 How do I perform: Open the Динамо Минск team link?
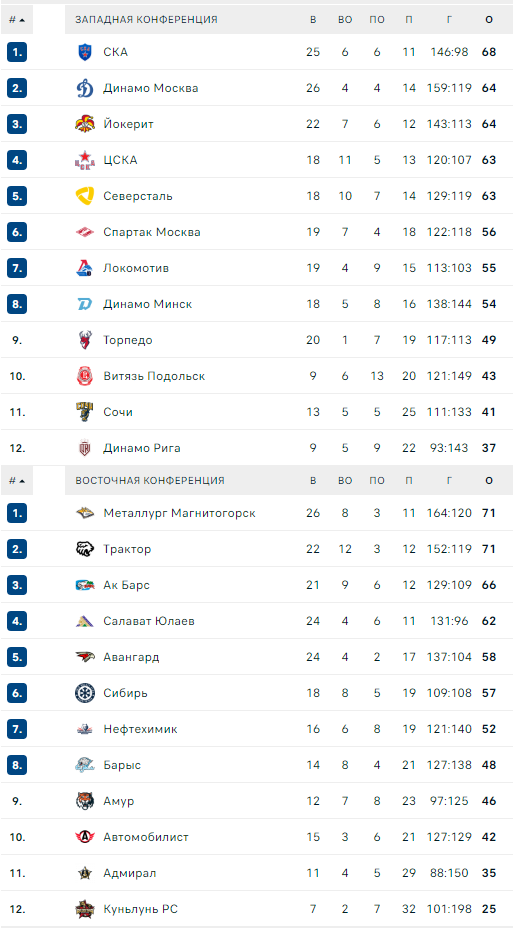[x=147, y=304]
